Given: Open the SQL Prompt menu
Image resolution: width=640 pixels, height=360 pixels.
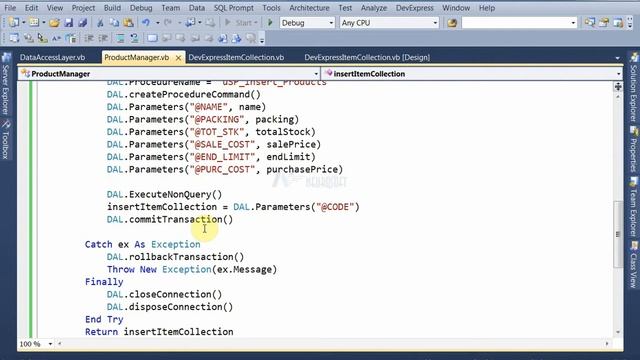Looking at the screenshot, I should click(x=234, y=8).
